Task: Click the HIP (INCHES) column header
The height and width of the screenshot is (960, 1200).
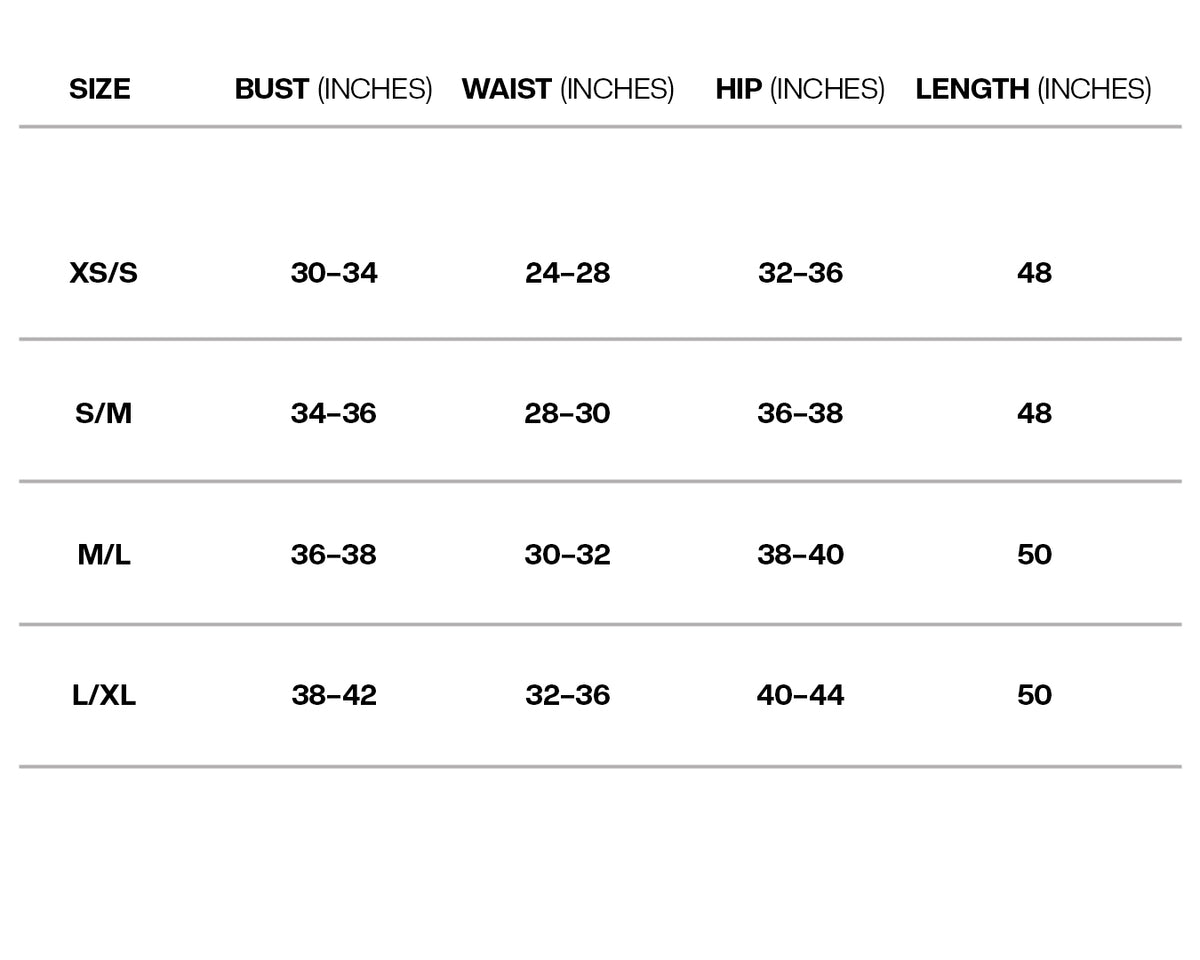Action: click(x=800, y=89)
